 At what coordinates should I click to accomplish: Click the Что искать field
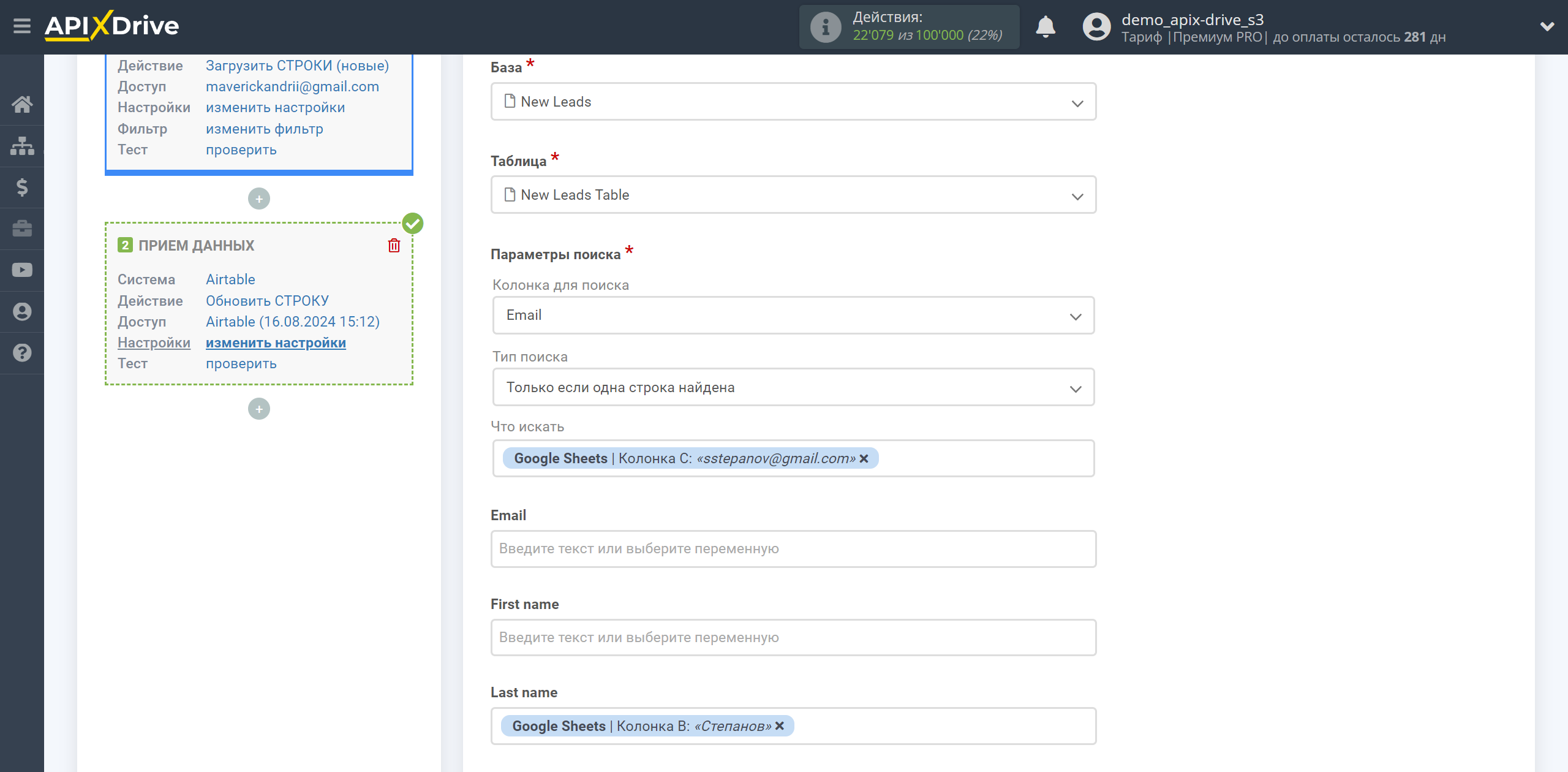tap(793, 458)
